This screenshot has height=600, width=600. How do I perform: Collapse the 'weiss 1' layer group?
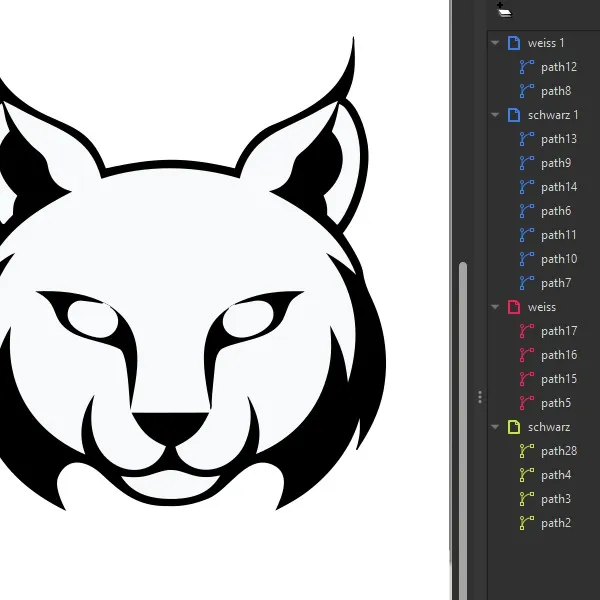coord(495,43)
